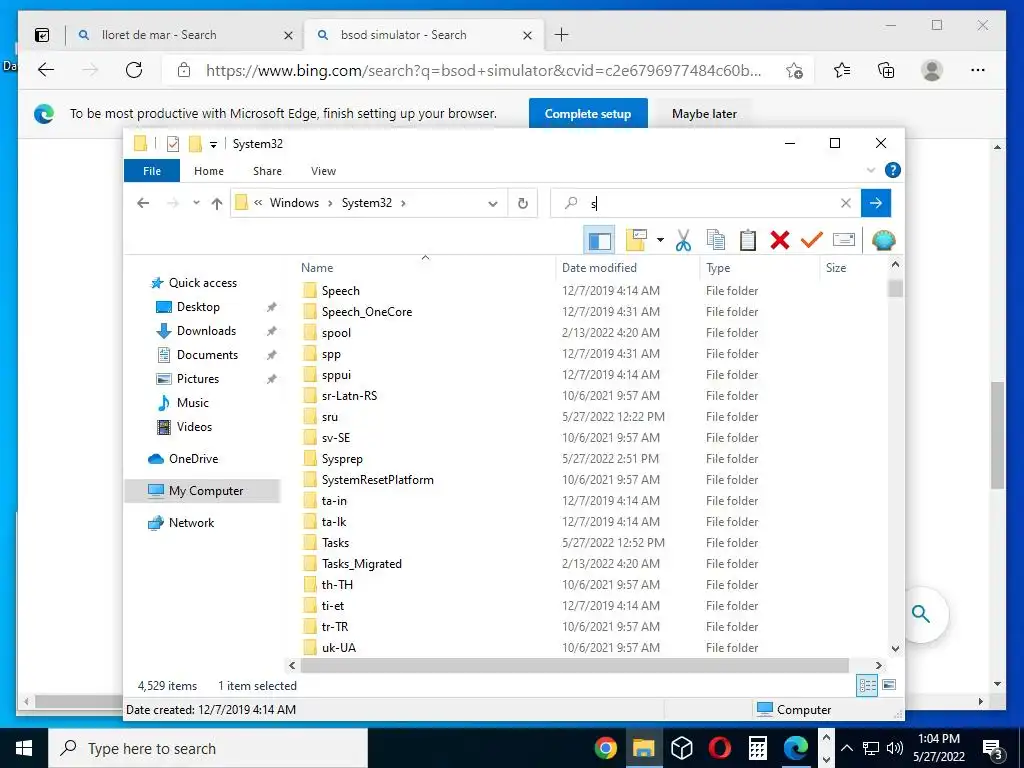Open the Share ribbon tab
The width and height of the screenshot is (1024, 768).
267,171
